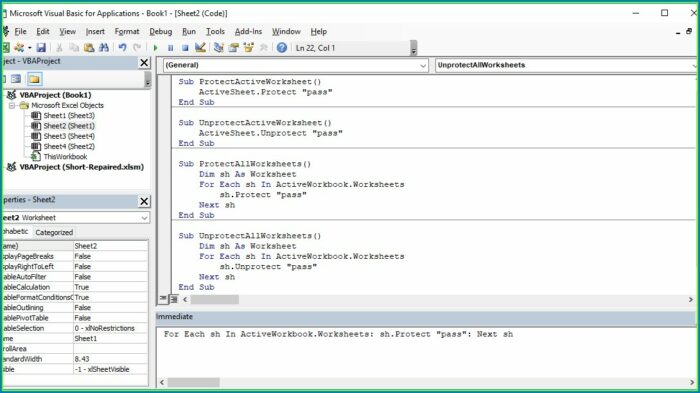Switch to the Categorized properties tab
The image size is (700, 393).
pyautogui.click(x=54, y=232)
